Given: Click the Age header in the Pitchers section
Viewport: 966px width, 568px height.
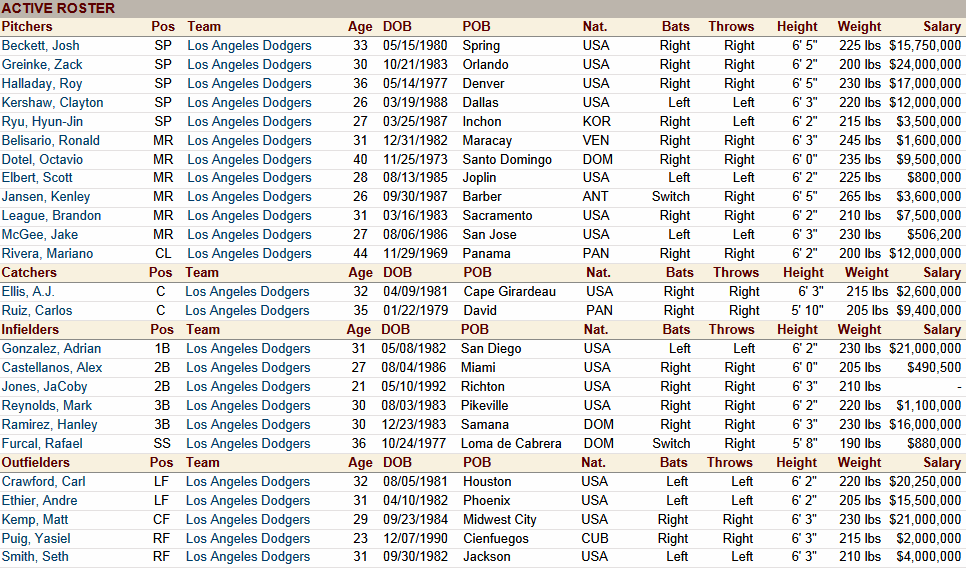Looking at the screenshot, I should [x=360, y=27].
